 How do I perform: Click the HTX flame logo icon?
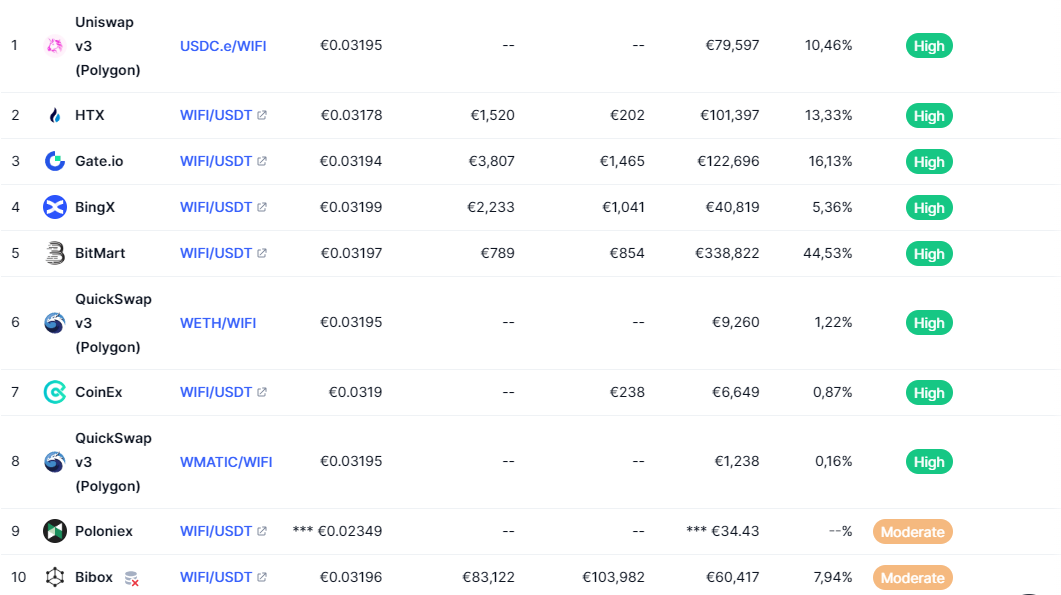click(x=55, y=116)
